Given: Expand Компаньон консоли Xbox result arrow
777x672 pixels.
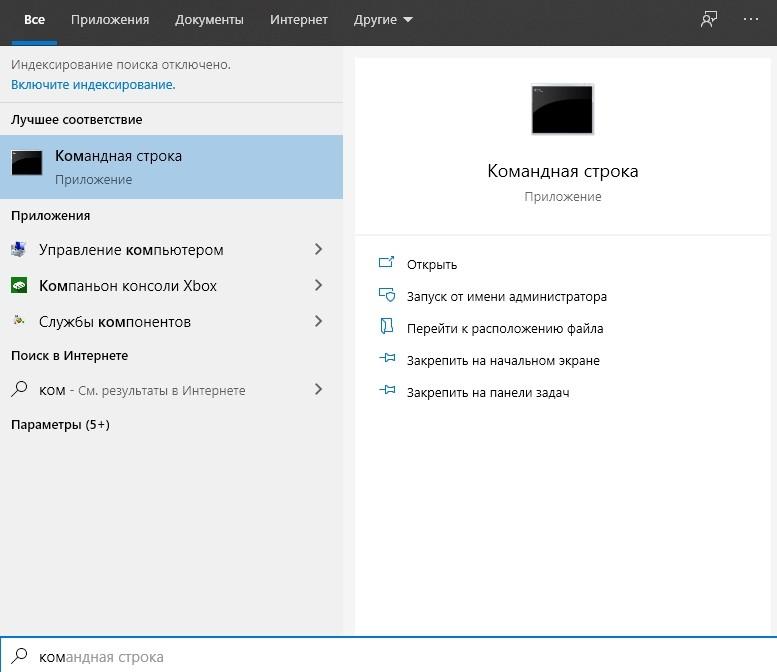Looking at the screenshot, I should [x=318, y=285].
